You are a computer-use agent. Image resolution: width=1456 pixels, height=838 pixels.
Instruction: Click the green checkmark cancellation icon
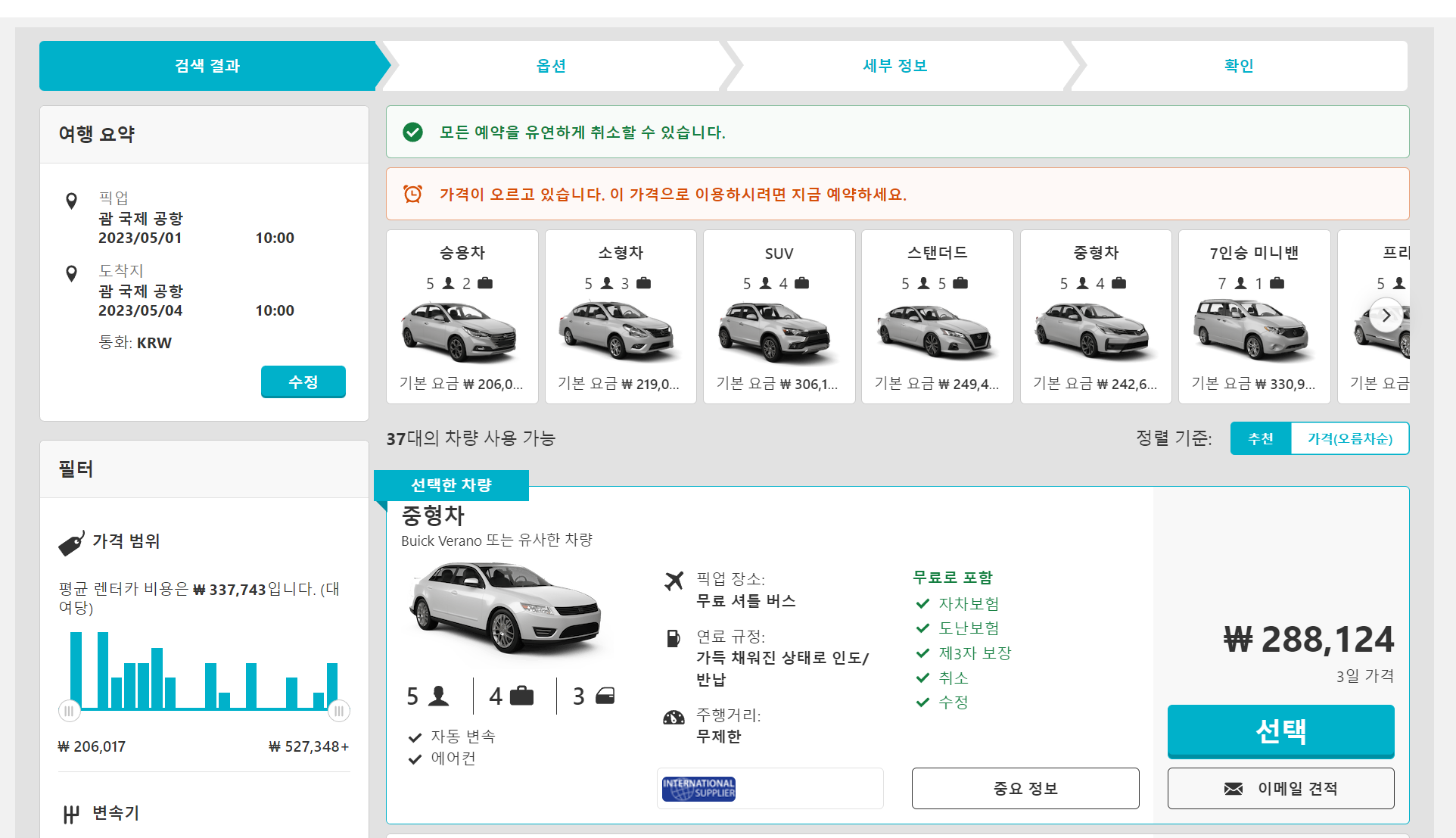(x=412, y=132)
